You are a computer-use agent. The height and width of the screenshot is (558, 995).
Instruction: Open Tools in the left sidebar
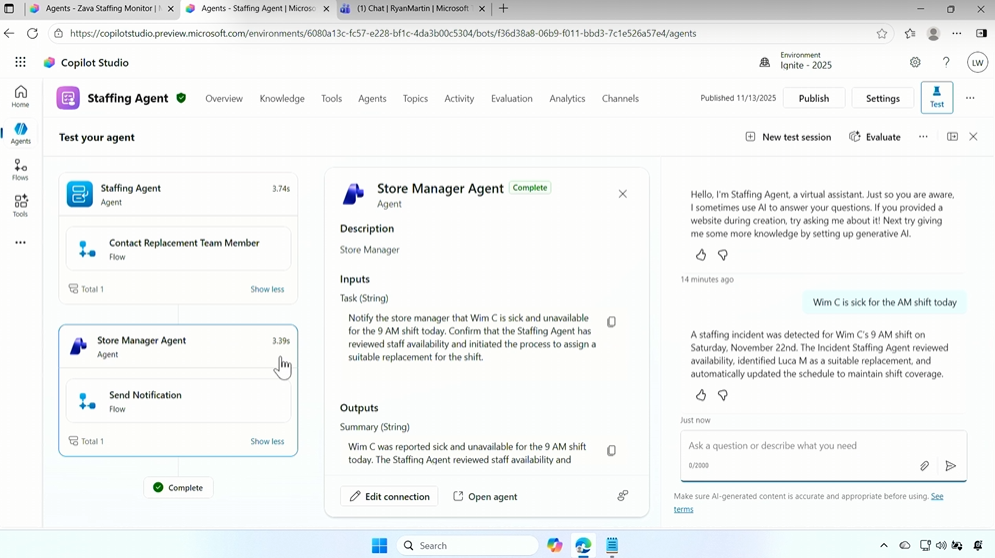point(20,206)
